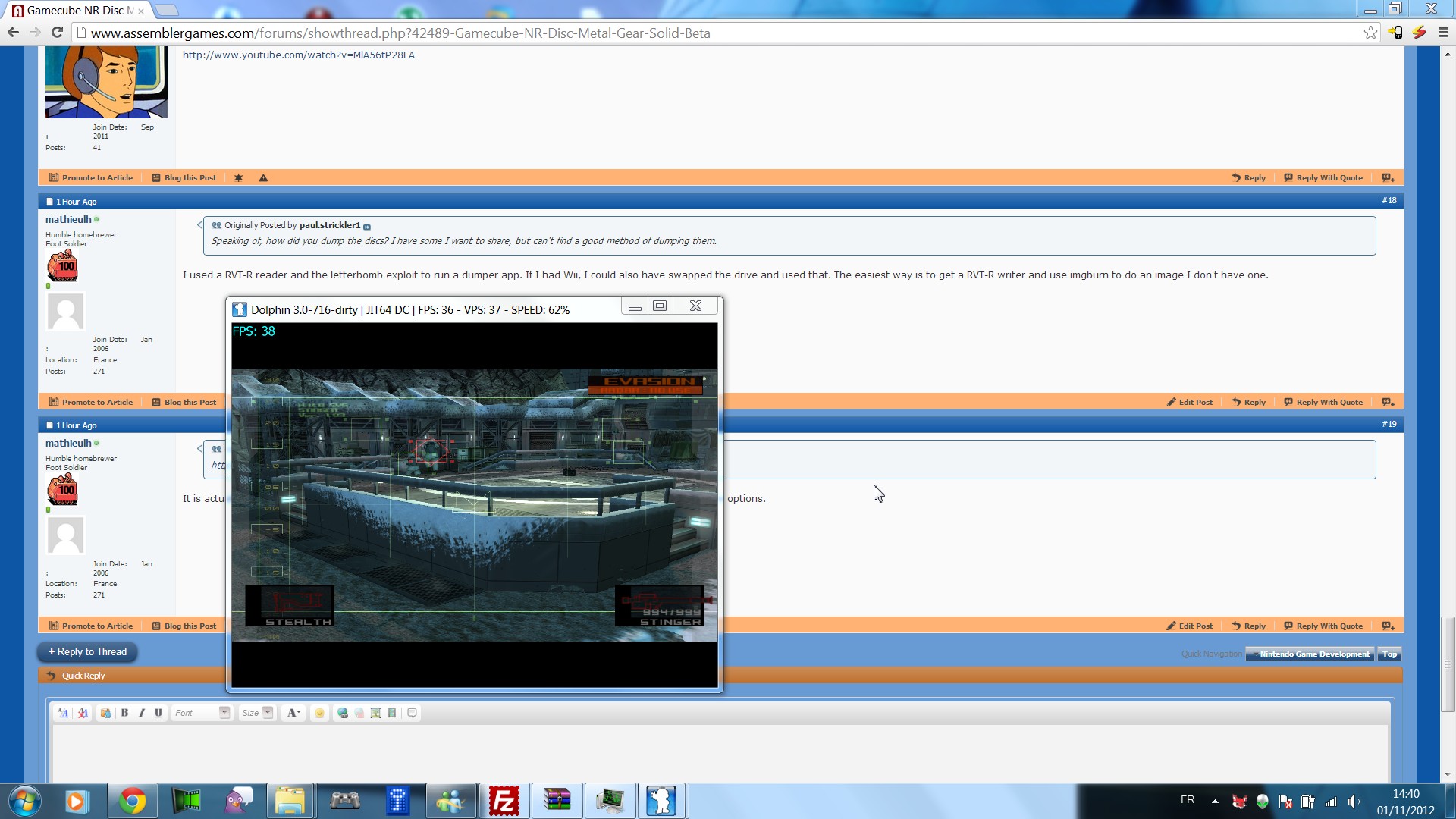Click the FR language indicator
The width and height of the screenshot is (1456, 819).
[1188, 800]
